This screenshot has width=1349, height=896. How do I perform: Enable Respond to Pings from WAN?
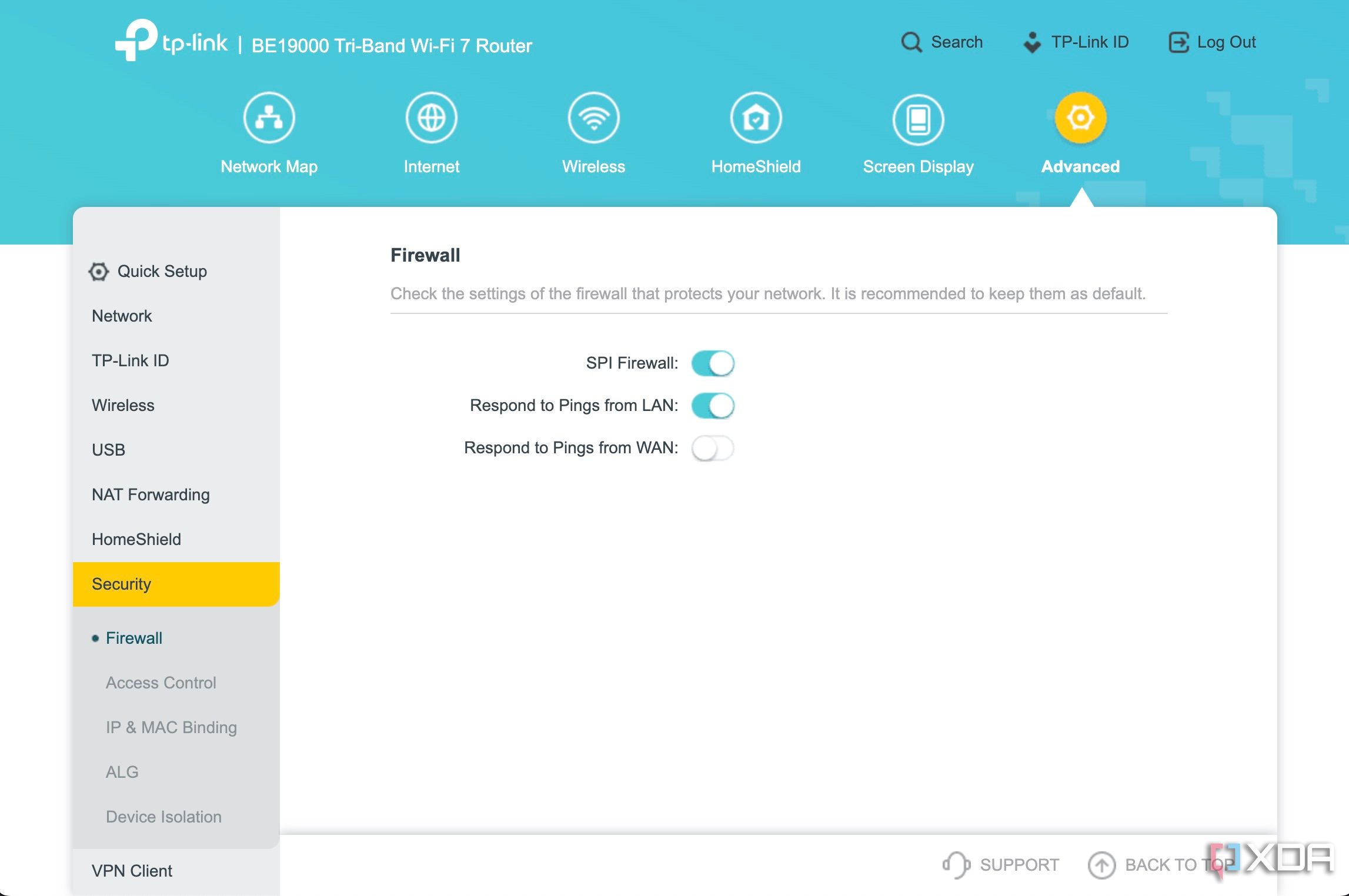(713, 447)
